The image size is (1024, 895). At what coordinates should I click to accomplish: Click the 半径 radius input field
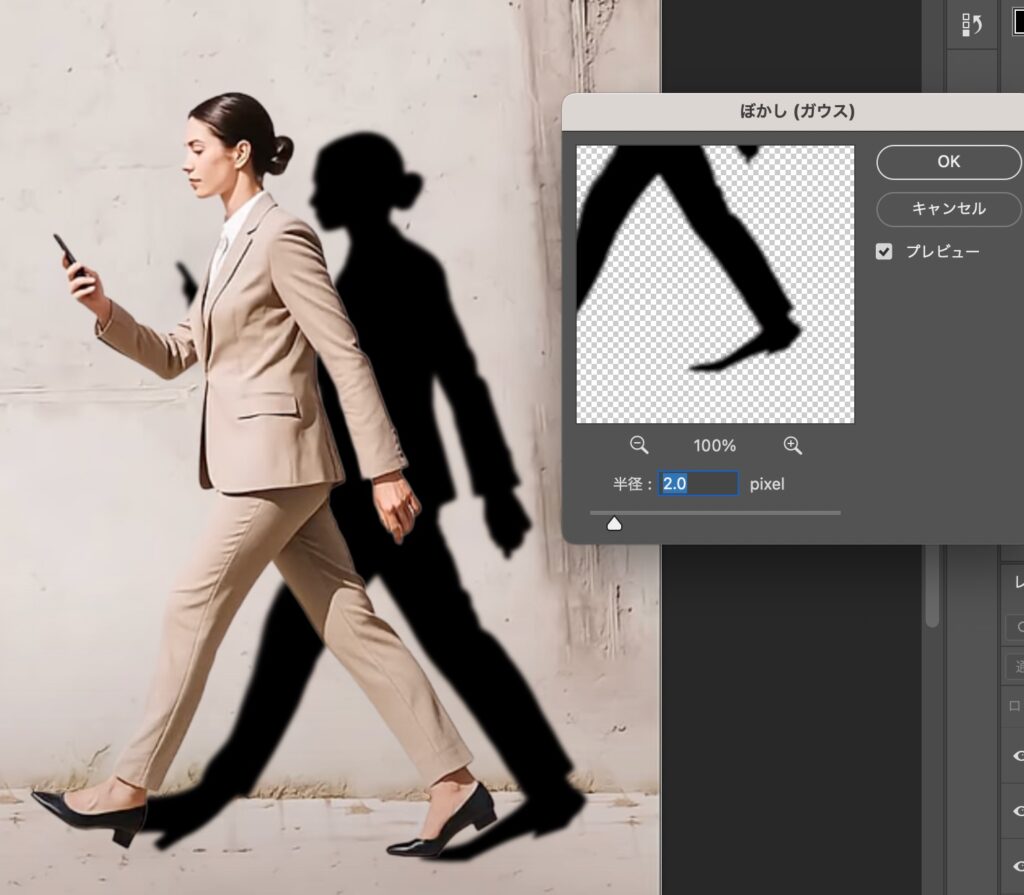click(698, 484)
